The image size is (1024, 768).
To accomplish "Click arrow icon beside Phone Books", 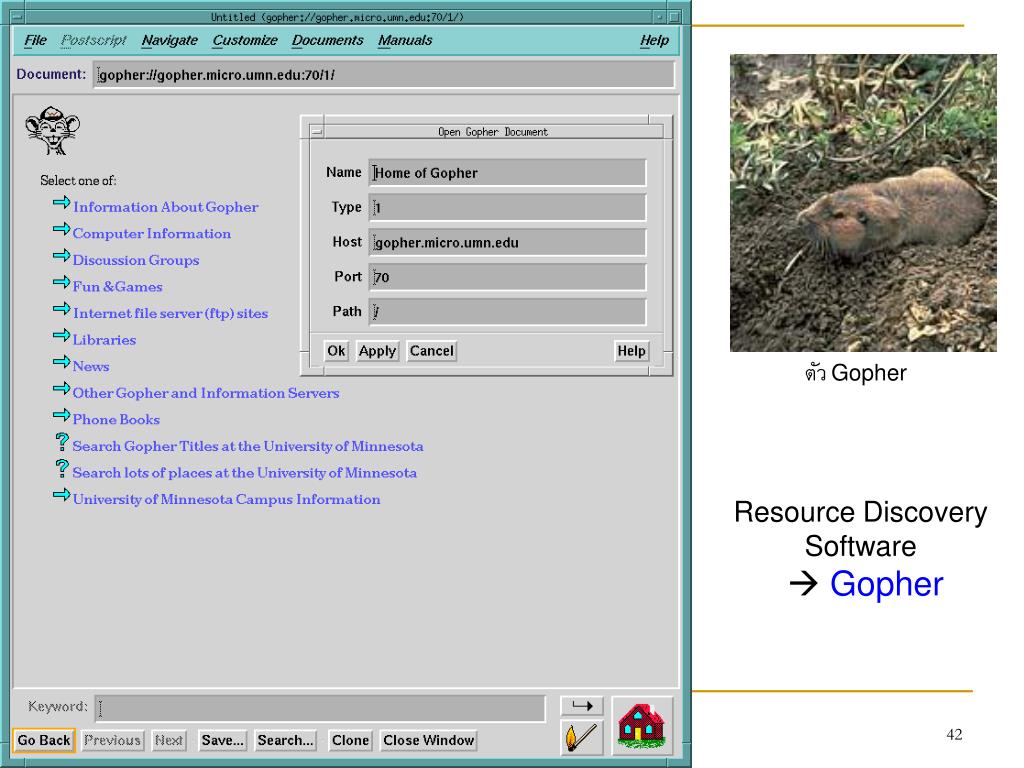I will point(61,415).
